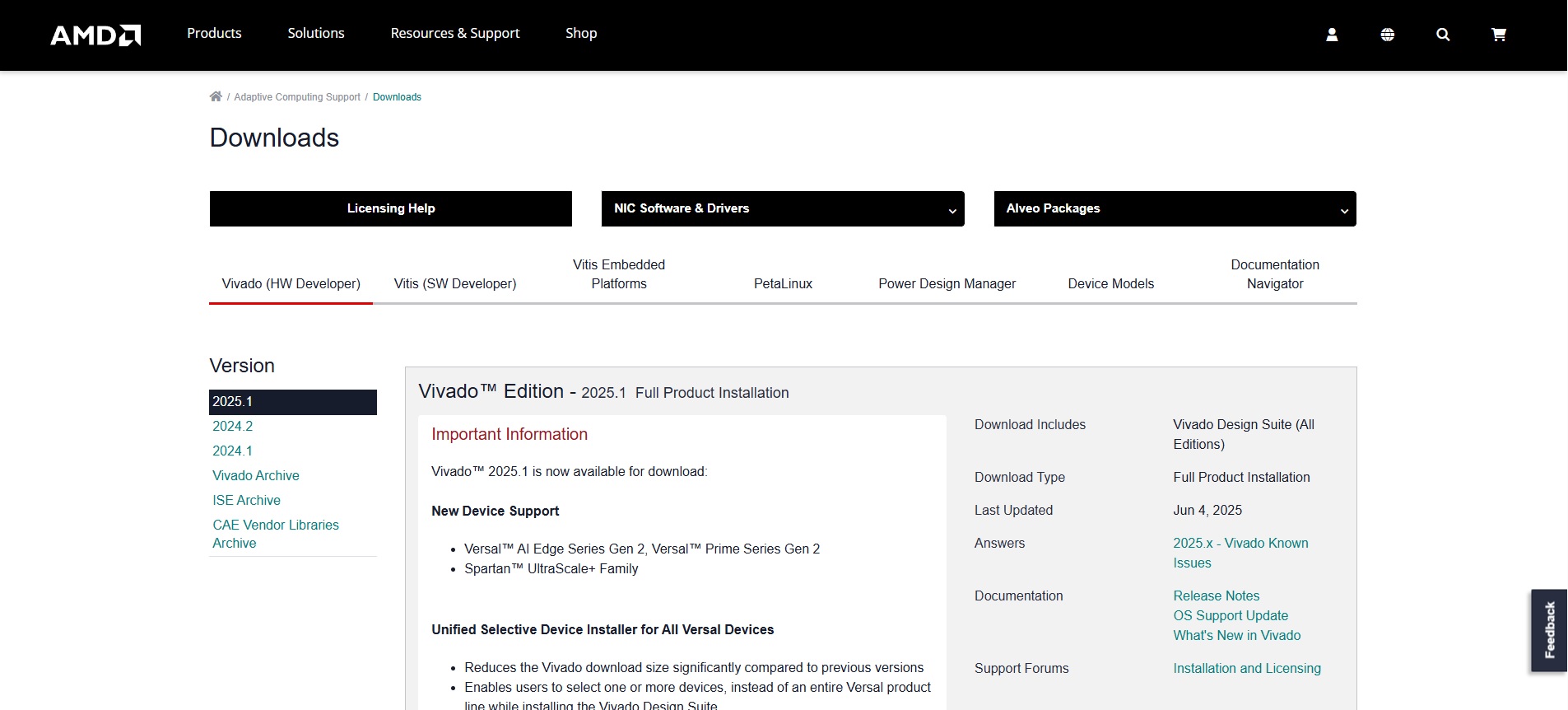Click the Important Information heading
Screen dimensions: 1568x710
[x=509, y=434]
